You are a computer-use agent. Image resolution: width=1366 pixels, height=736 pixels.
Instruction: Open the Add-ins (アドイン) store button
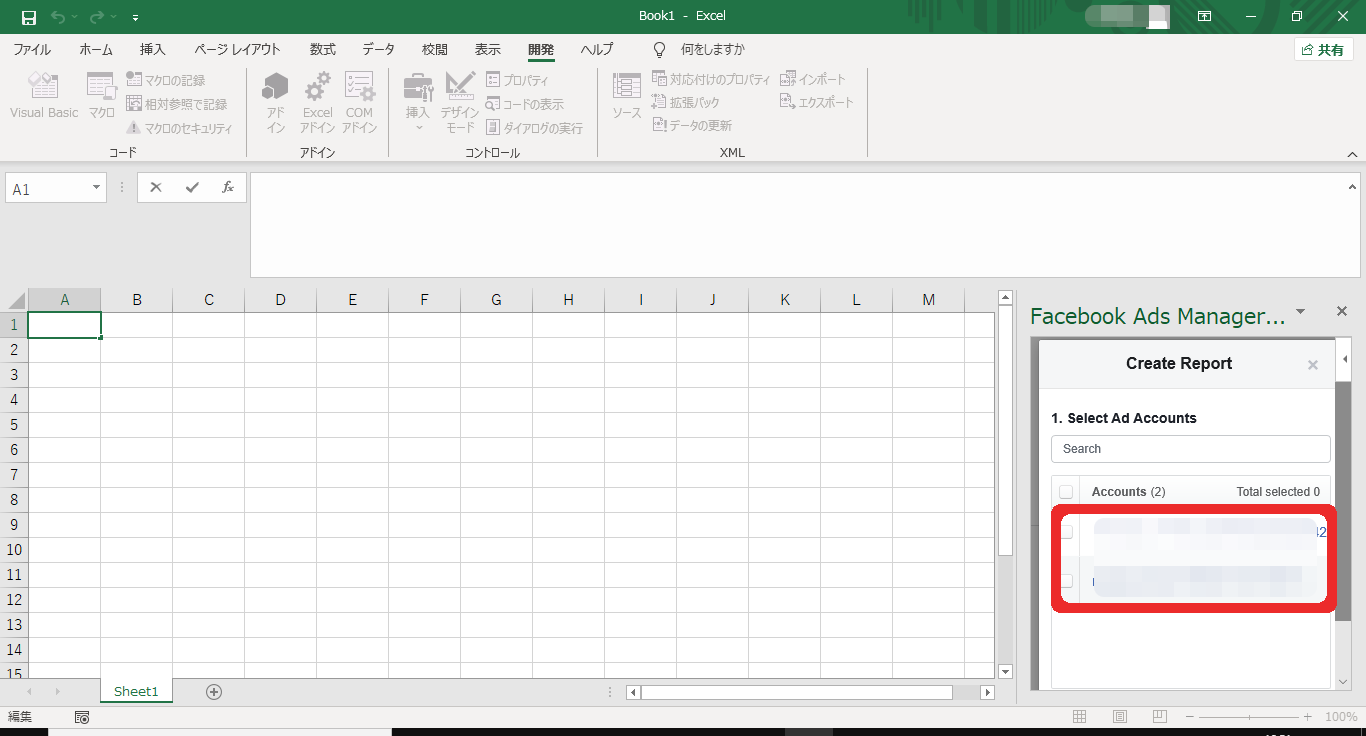(x=275, y=101)
